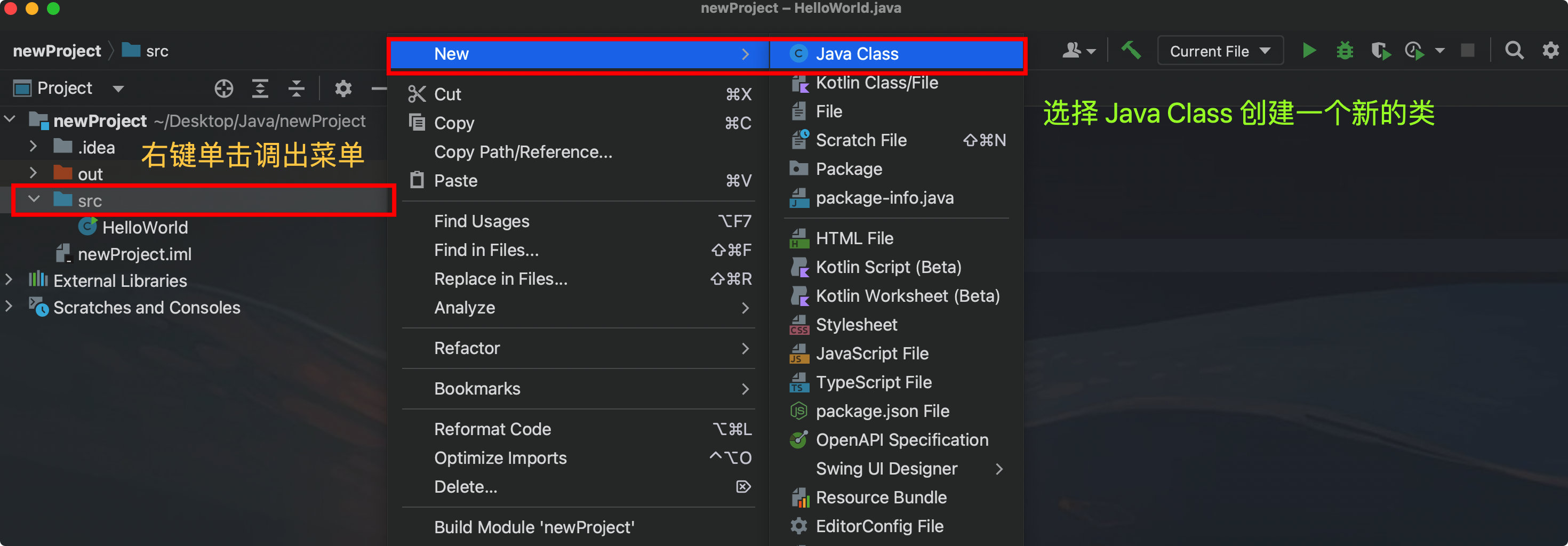Open Project panel options gear
The width and height of the screenshot is (1568, 546).
click(343, 89)
